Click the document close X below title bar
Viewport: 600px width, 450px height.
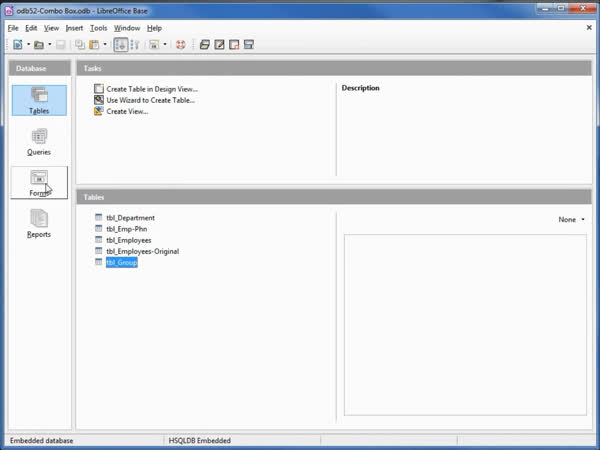589,28
